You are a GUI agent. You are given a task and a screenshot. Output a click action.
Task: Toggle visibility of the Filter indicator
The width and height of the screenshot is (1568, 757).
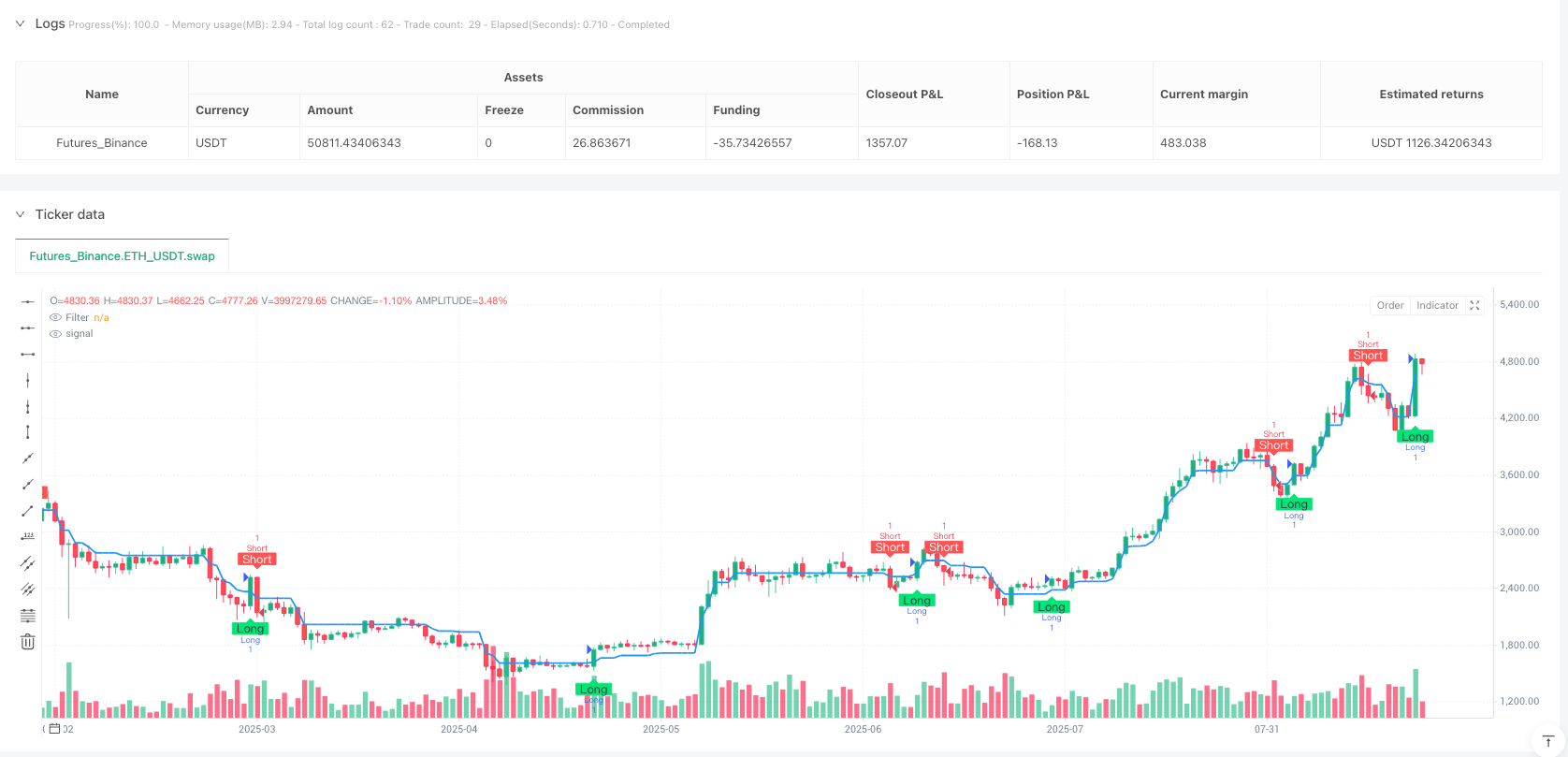[x=56, y=318]
